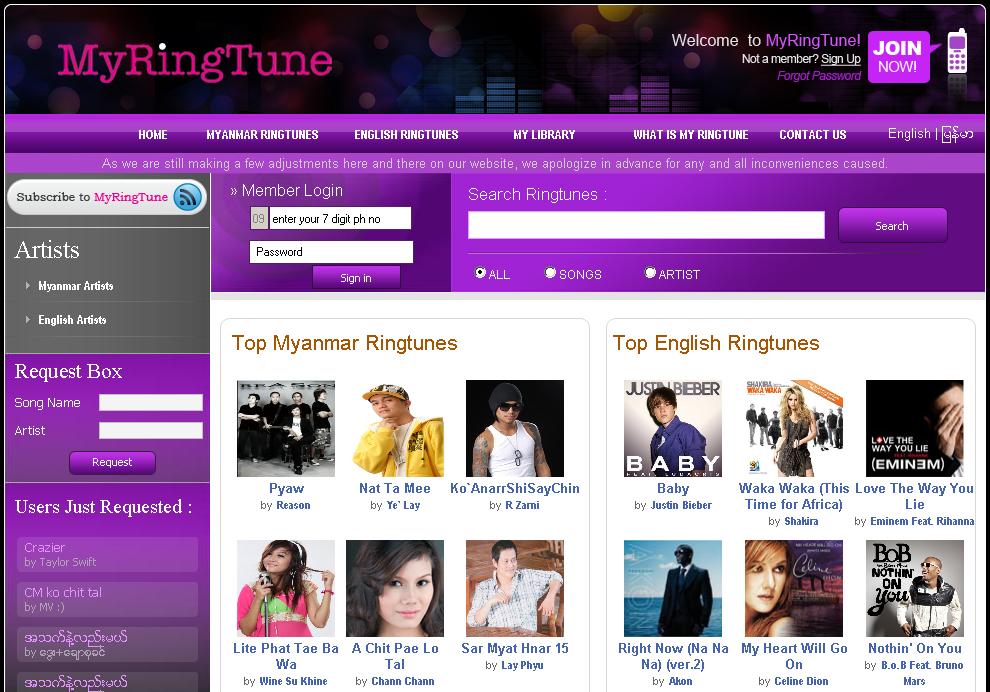Open the Right Now (Na Na Na) (ver.2) title
Viewport: 990px width, 692px height.
672,656
